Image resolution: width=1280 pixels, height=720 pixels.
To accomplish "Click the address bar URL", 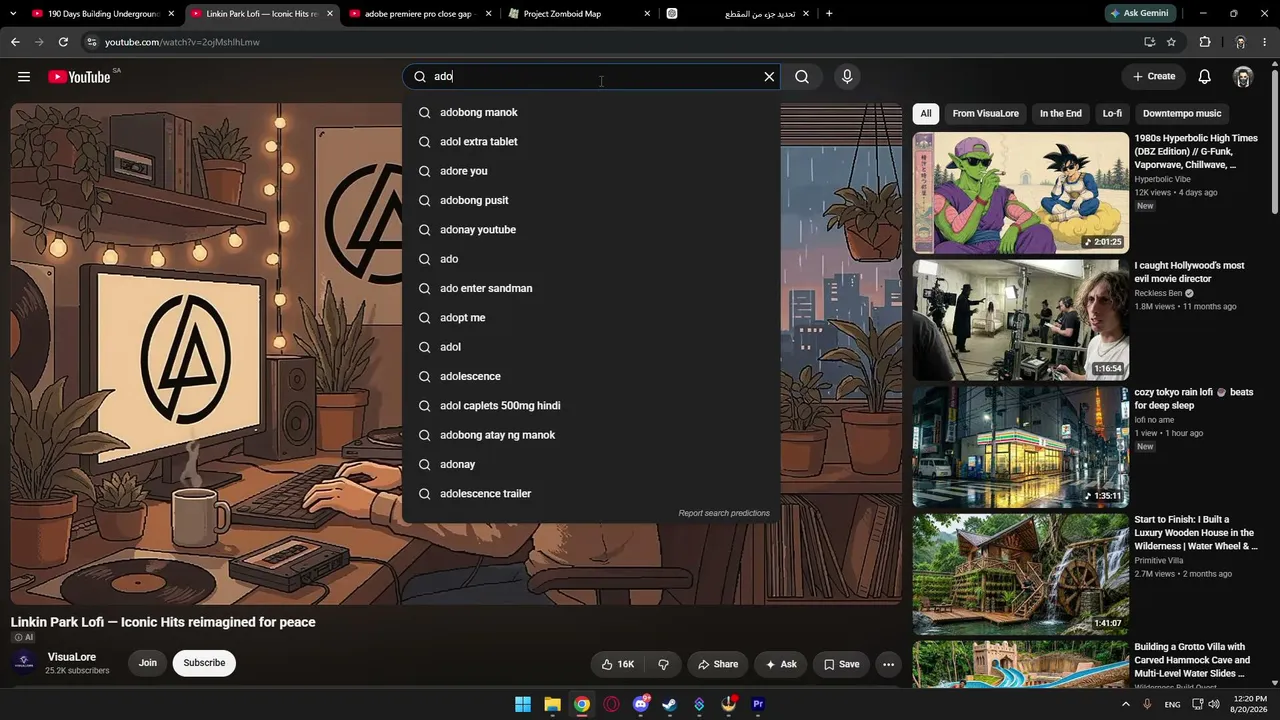I will pos(182,42).
